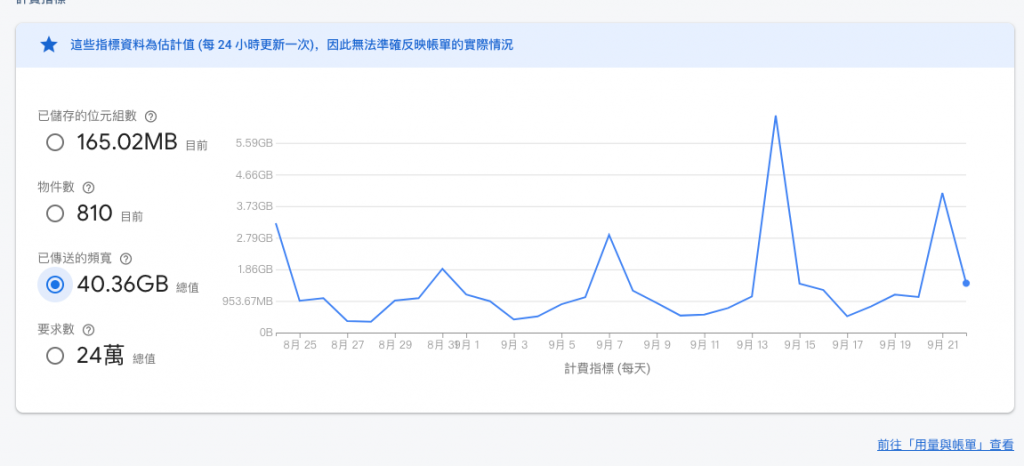1024x466 pixels.
Task: Click the 已傳送的頻寬 metric label
Action: pos(75,258)
